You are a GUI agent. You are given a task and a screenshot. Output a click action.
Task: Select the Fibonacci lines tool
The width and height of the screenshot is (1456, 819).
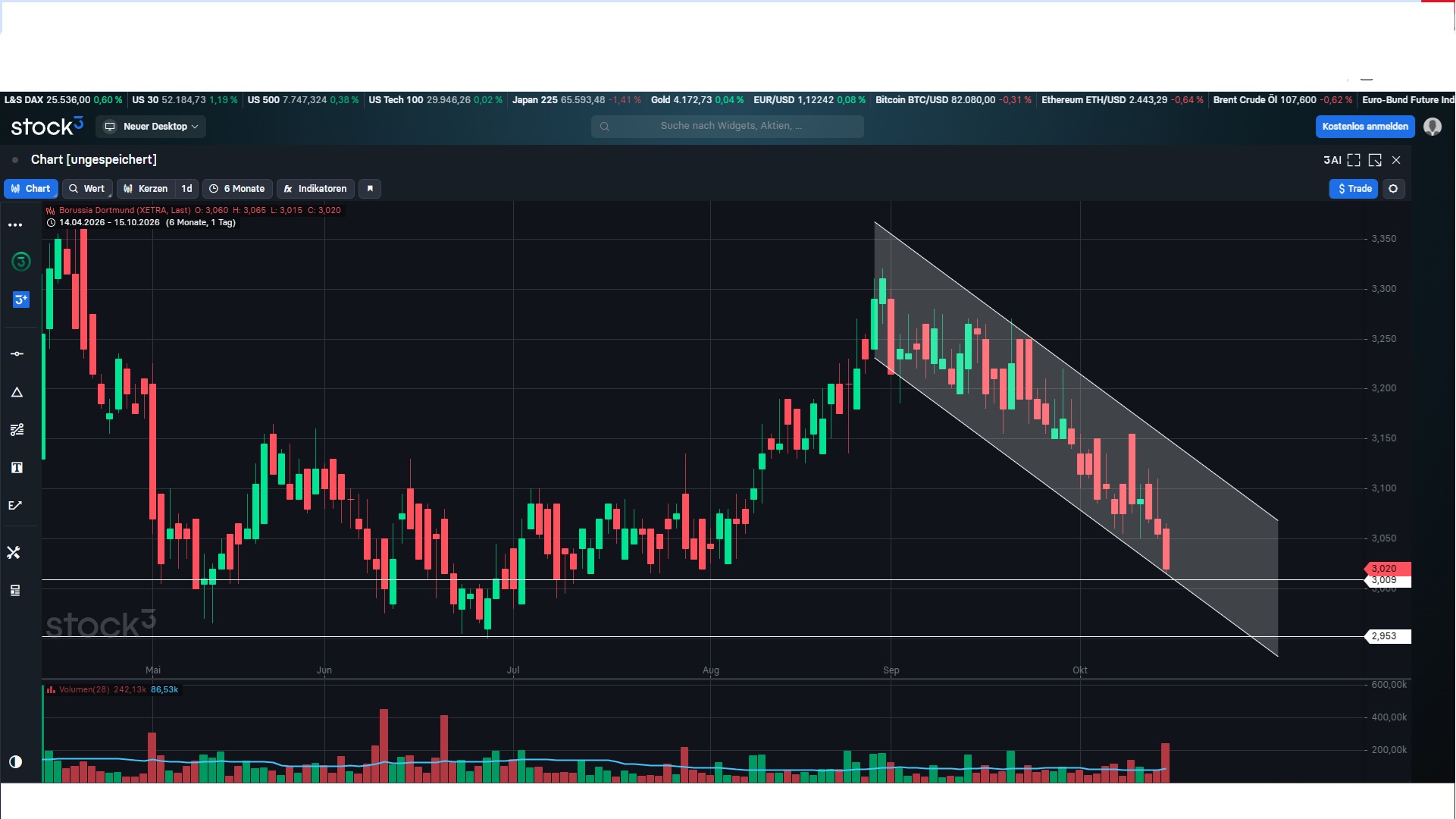[17, 430]
